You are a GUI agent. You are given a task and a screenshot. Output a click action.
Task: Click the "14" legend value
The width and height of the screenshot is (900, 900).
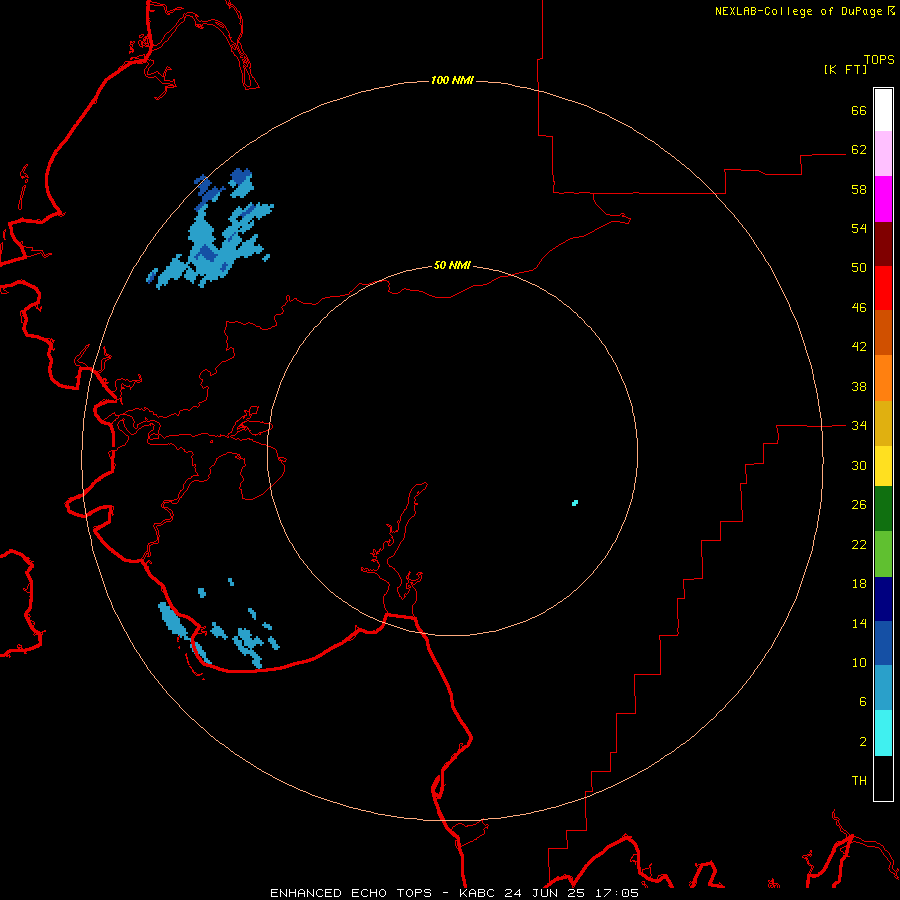[859, 623]
